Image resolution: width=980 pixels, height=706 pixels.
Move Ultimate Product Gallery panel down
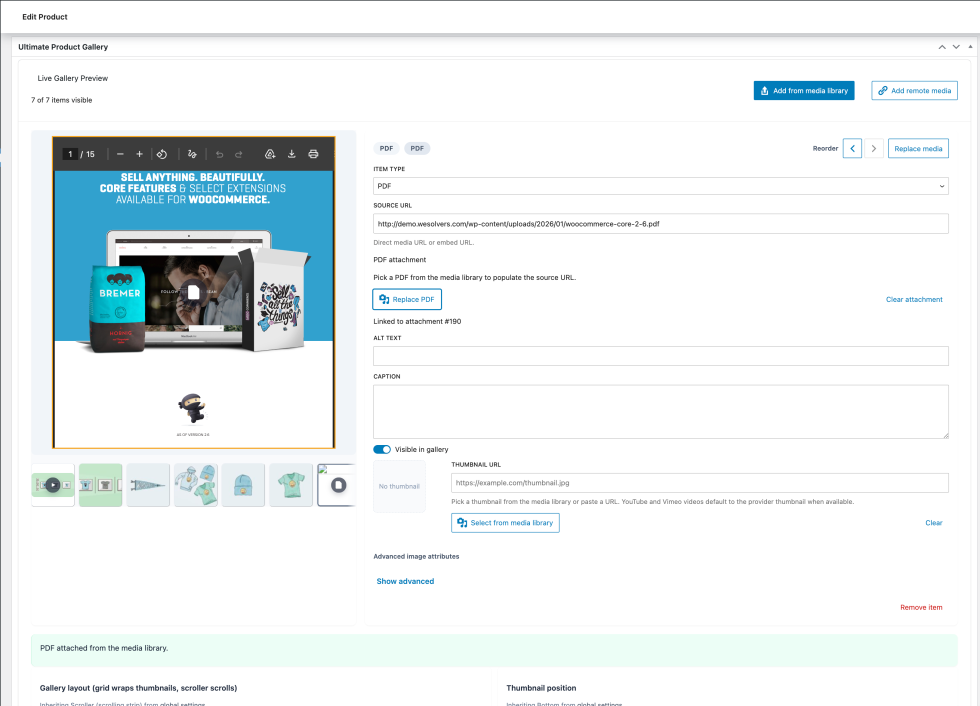(956, 47)
